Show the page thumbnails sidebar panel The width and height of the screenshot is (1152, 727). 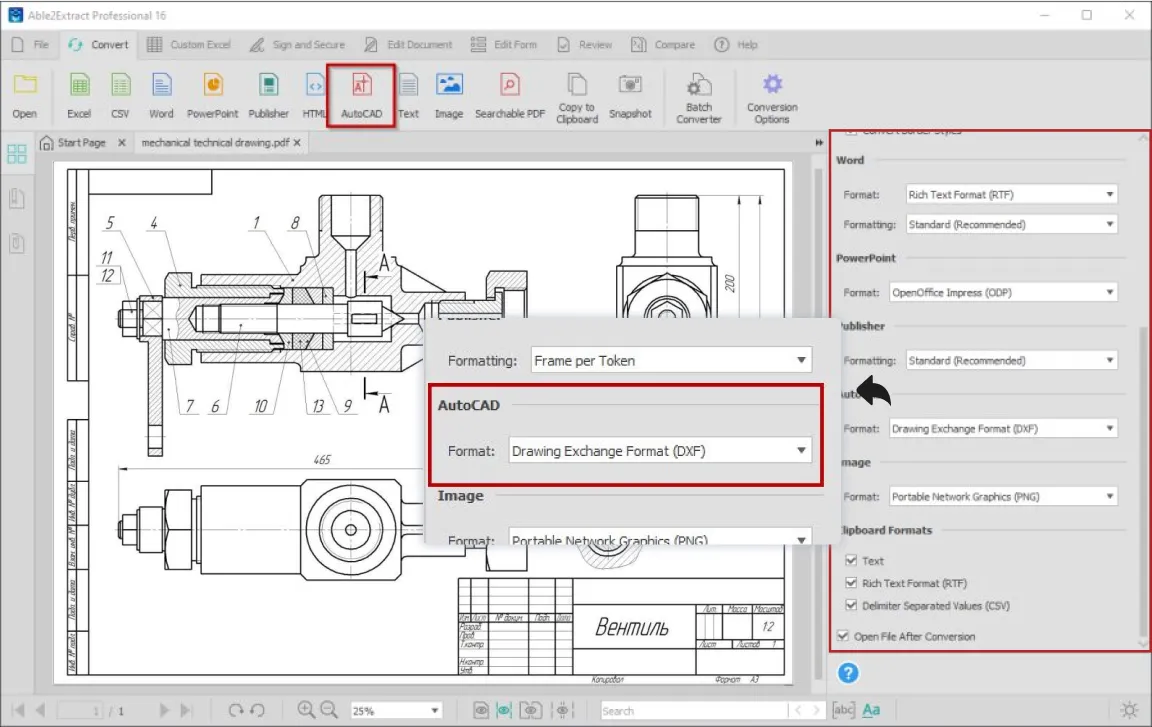coord(17,153)
